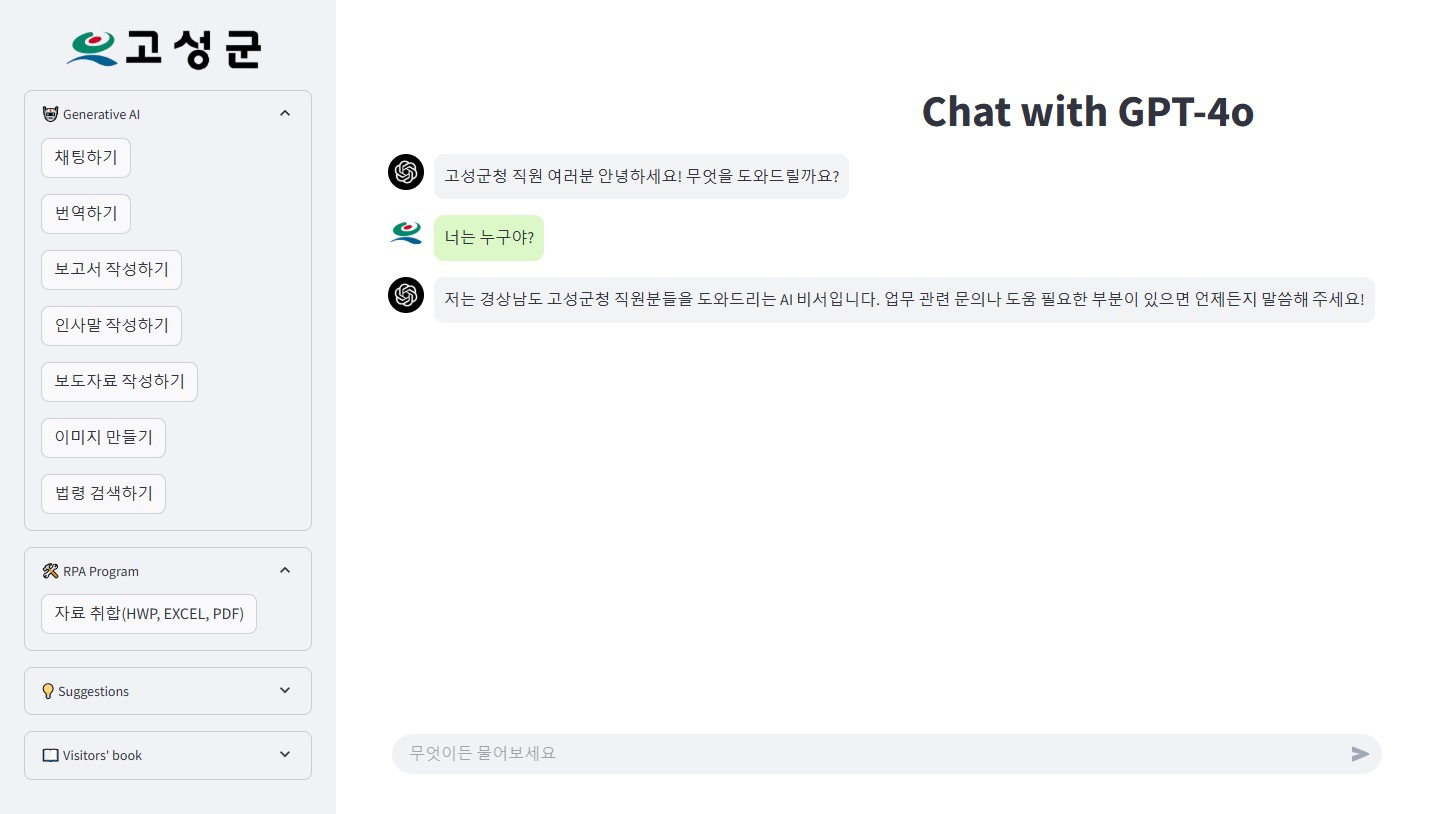1429x814 pixels.
Task: Collapse the RPA Program section
Action: coord(285,570)
